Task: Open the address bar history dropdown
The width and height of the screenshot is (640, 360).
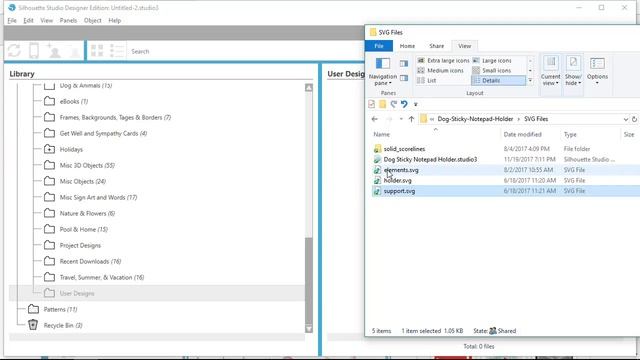Action: pyautogui.click(x=625, y=119)
